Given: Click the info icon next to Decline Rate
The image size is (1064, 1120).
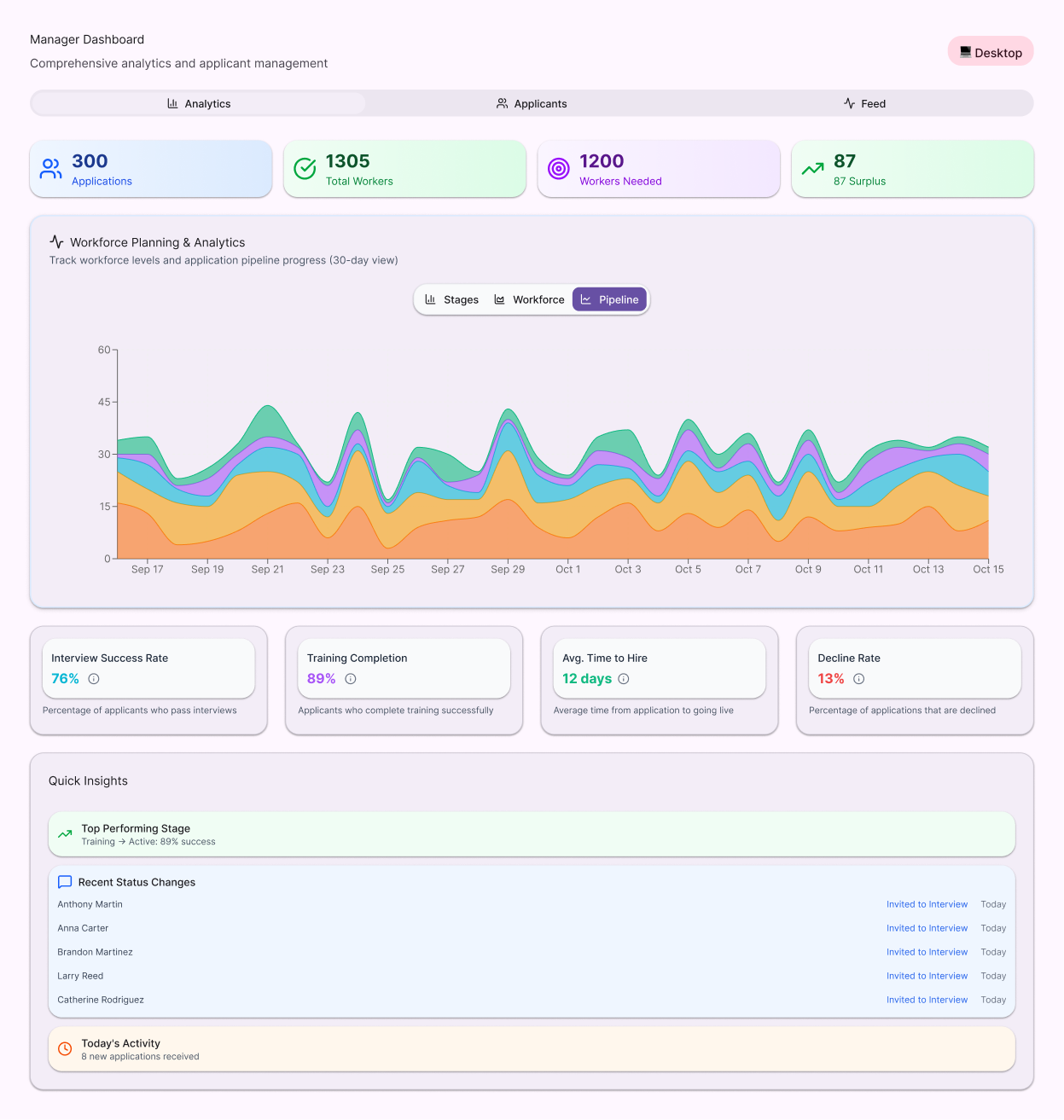Looking at the screenshot, I should coord(858,679).
